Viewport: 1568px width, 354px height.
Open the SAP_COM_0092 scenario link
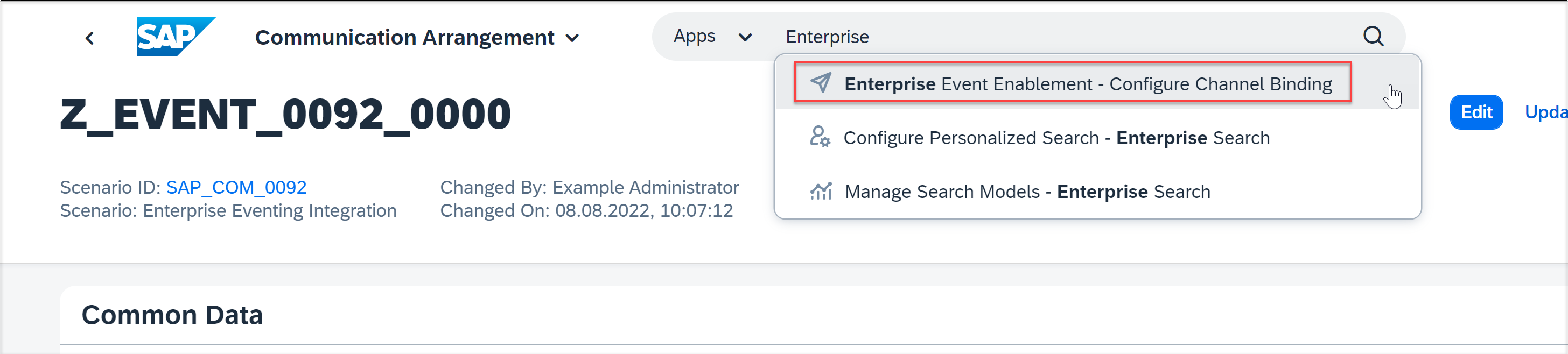(x=236, y=187)
